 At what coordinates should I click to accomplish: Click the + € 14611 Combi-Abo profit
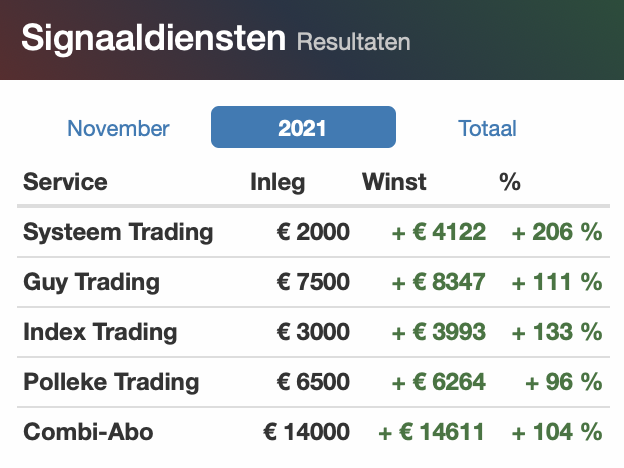[x=431, y=432]
